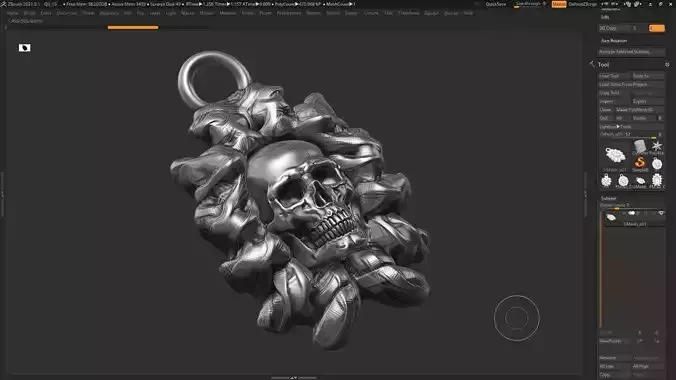Screen dimensions: 676x380
Task: Click the Tool palette undock arrow icon
Action: [x=592, y=64]
